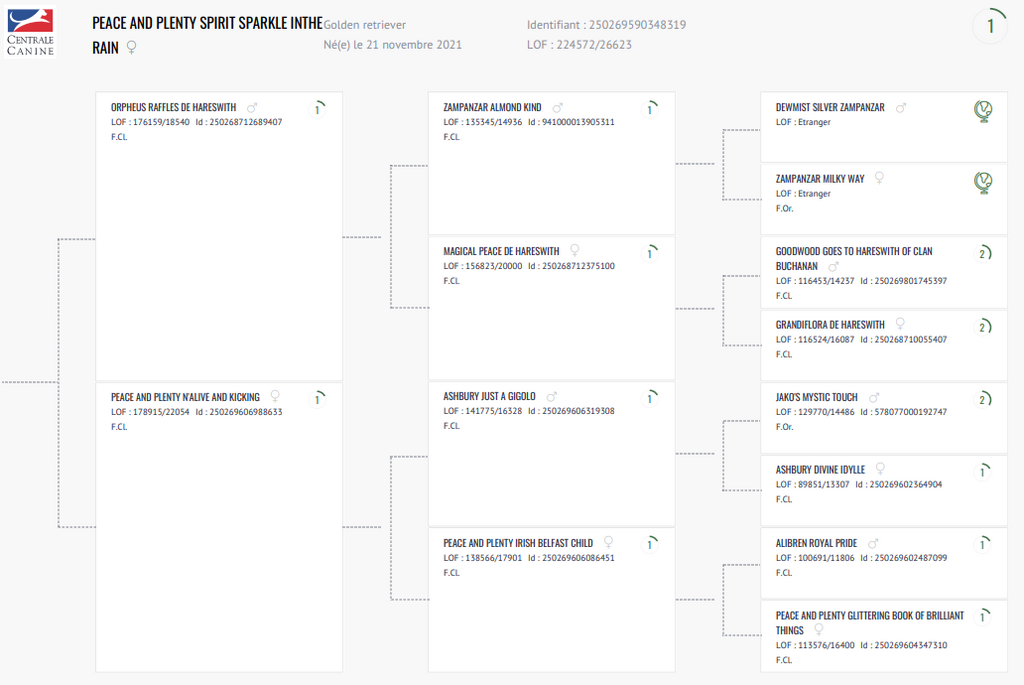This screenshot has width=1024, height=685.
Task: Click the rating badge of Ashbury Divine Idylle
Action: [x=982, y=472]
